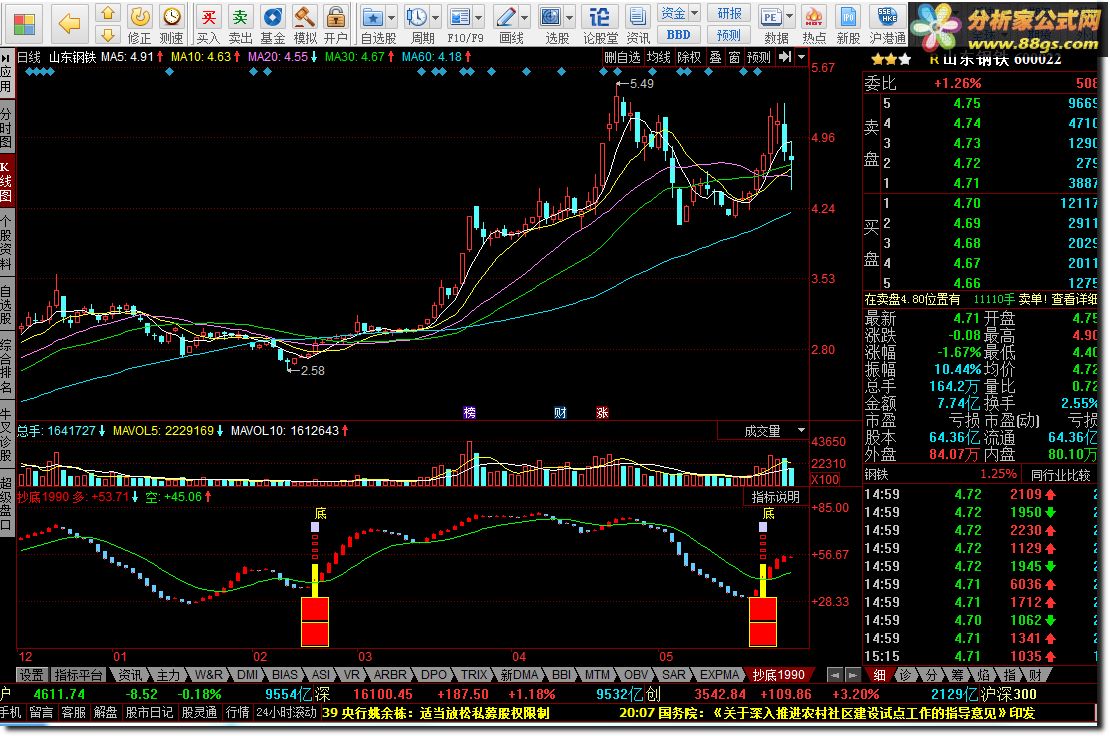The width and height of the screenshot is (1110, 736).
Task: Click the 预测 toolbar button
Action: click(x=729, y=35)
